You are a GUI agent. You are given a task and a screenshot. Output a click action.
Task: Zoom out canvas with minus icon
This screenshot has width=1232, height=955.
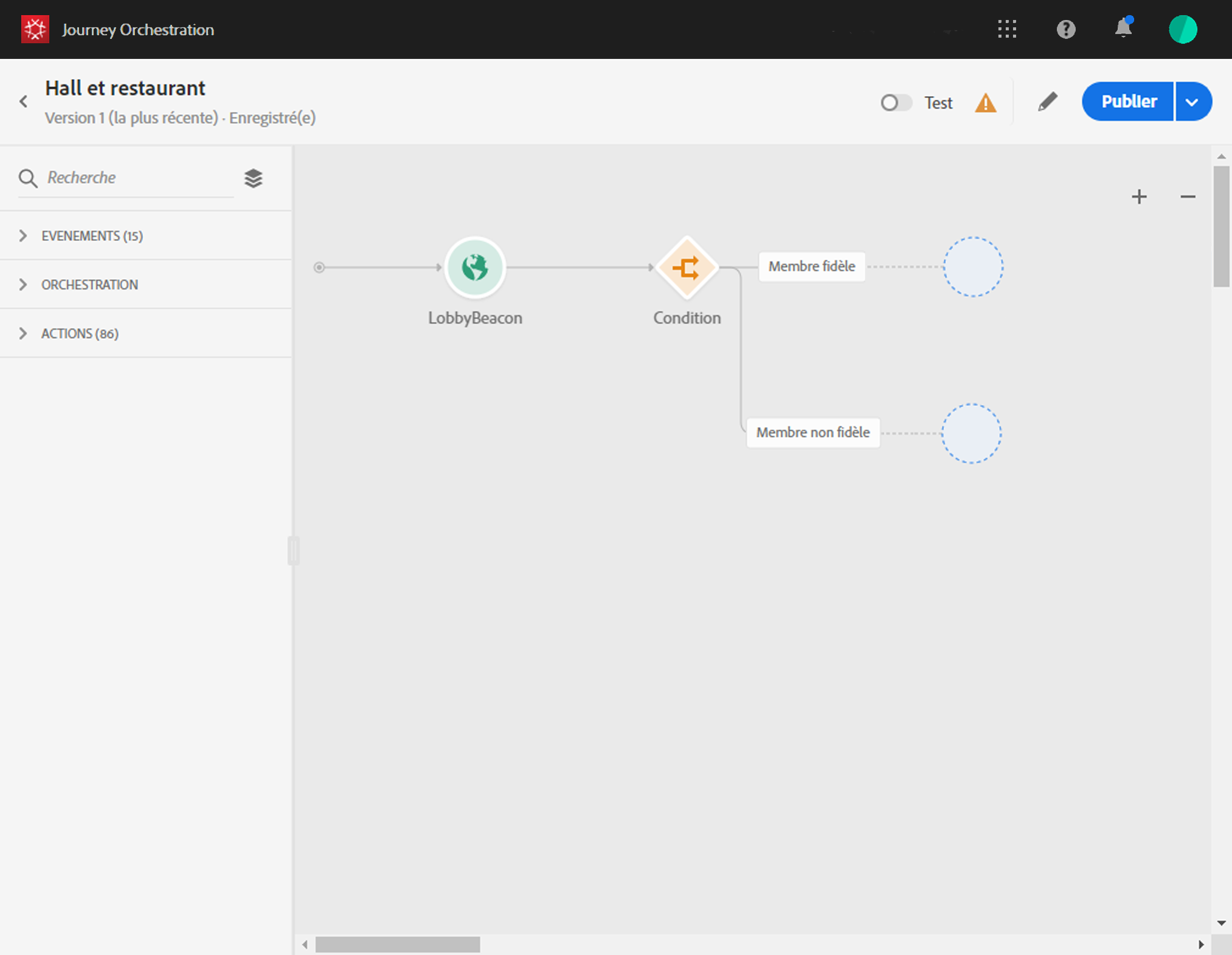[1188, 196]
